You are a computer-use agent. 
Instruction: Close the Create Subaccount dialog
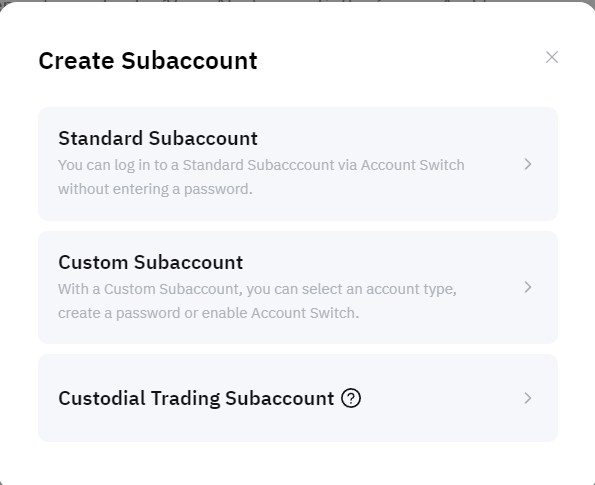(552, 57)
